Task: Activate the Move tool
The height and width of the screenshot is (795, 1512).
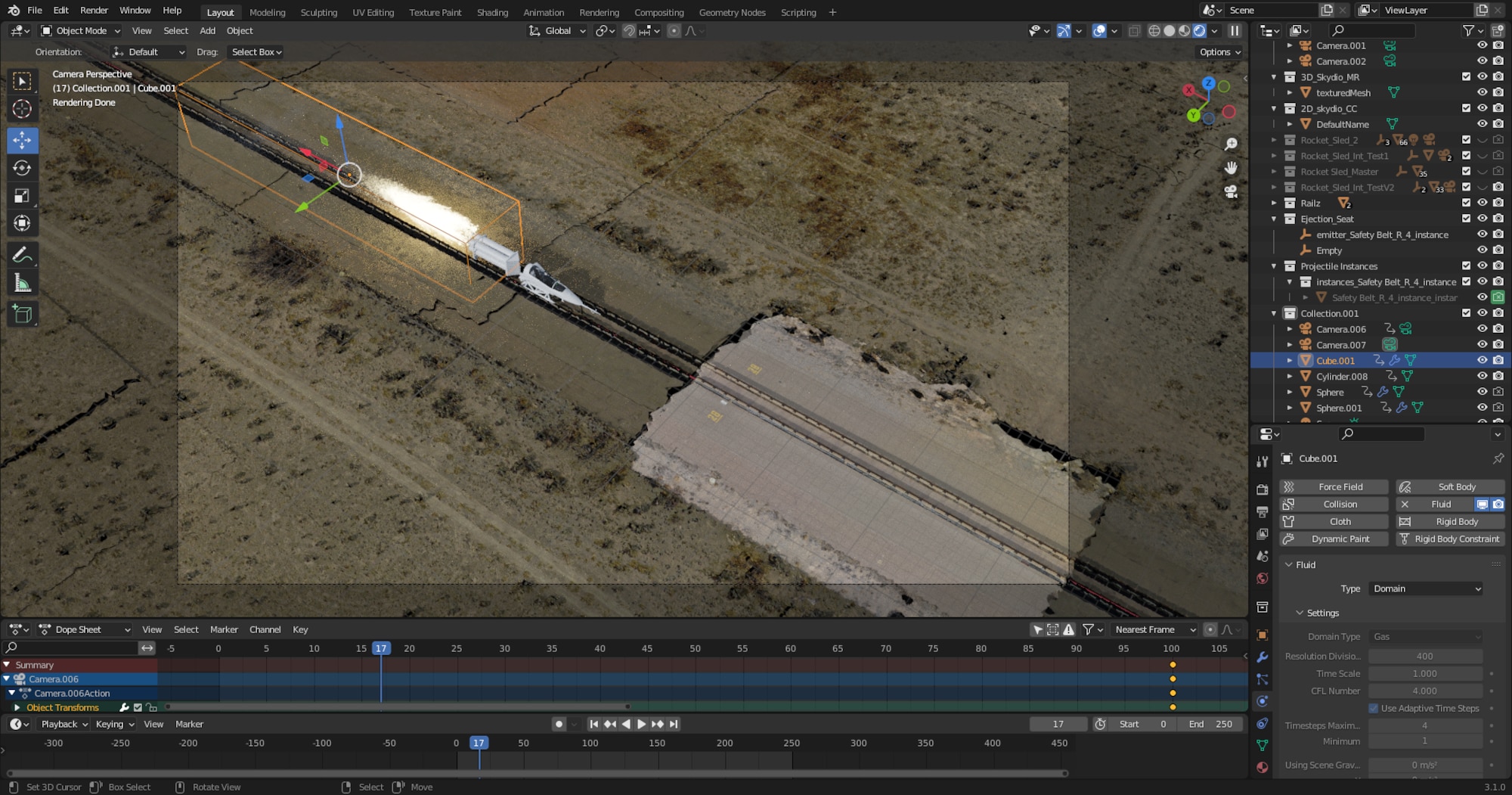Action: tap(22, 140)
